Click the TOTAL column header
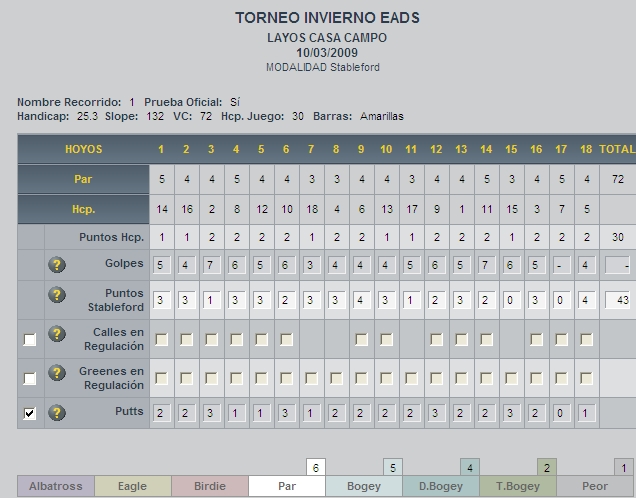The image size is (636, 498). [617, 149]
